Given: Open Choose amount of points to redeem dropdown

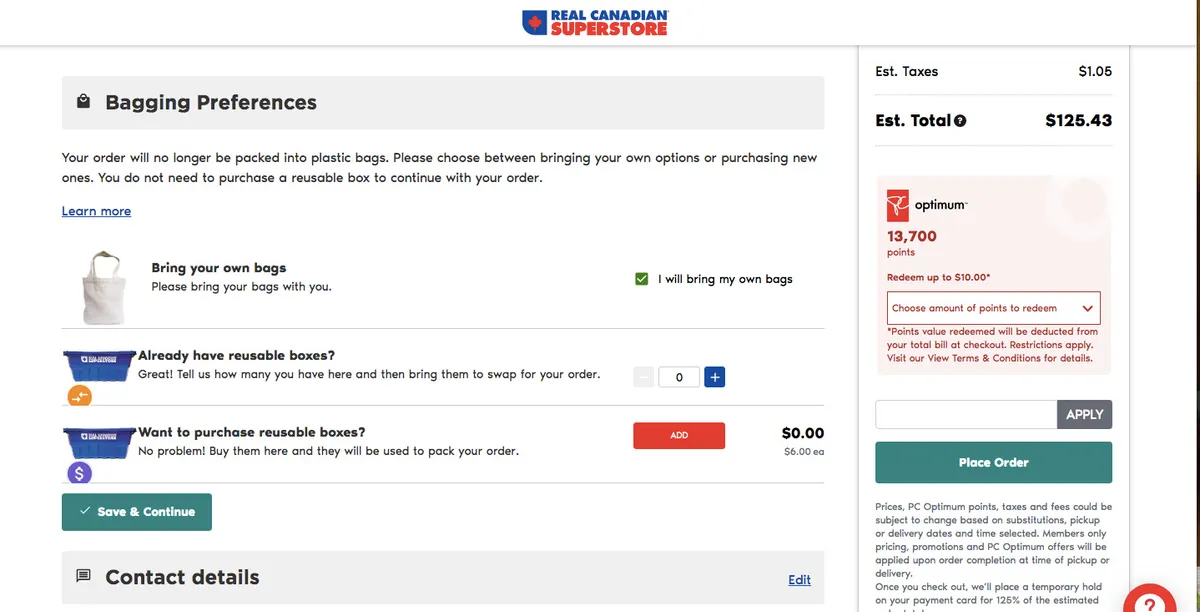Looking at the screenshot, I should 994,308.
